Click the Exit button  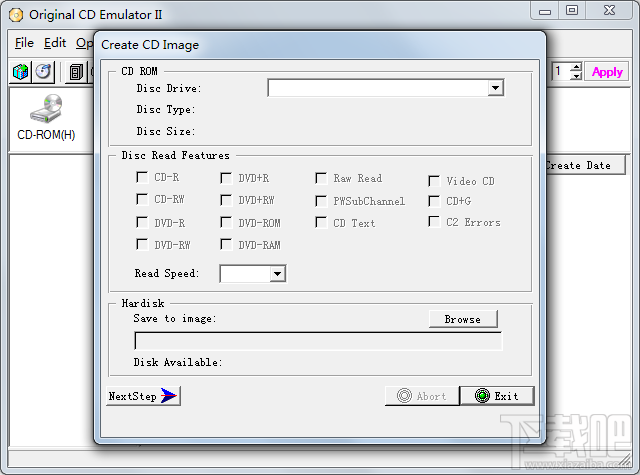click(x=497, y=396)
